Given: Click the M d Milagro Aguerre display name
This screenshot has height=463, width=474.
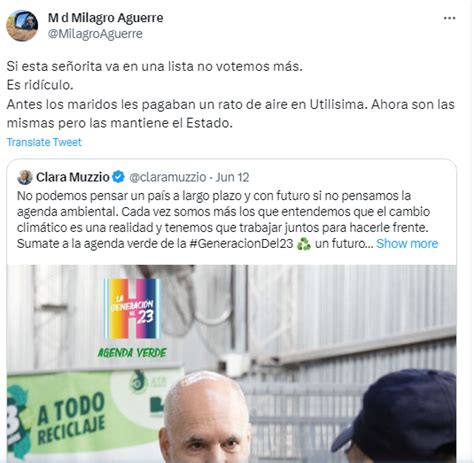Looking at the screenshot, I should (x=105, y=18).
